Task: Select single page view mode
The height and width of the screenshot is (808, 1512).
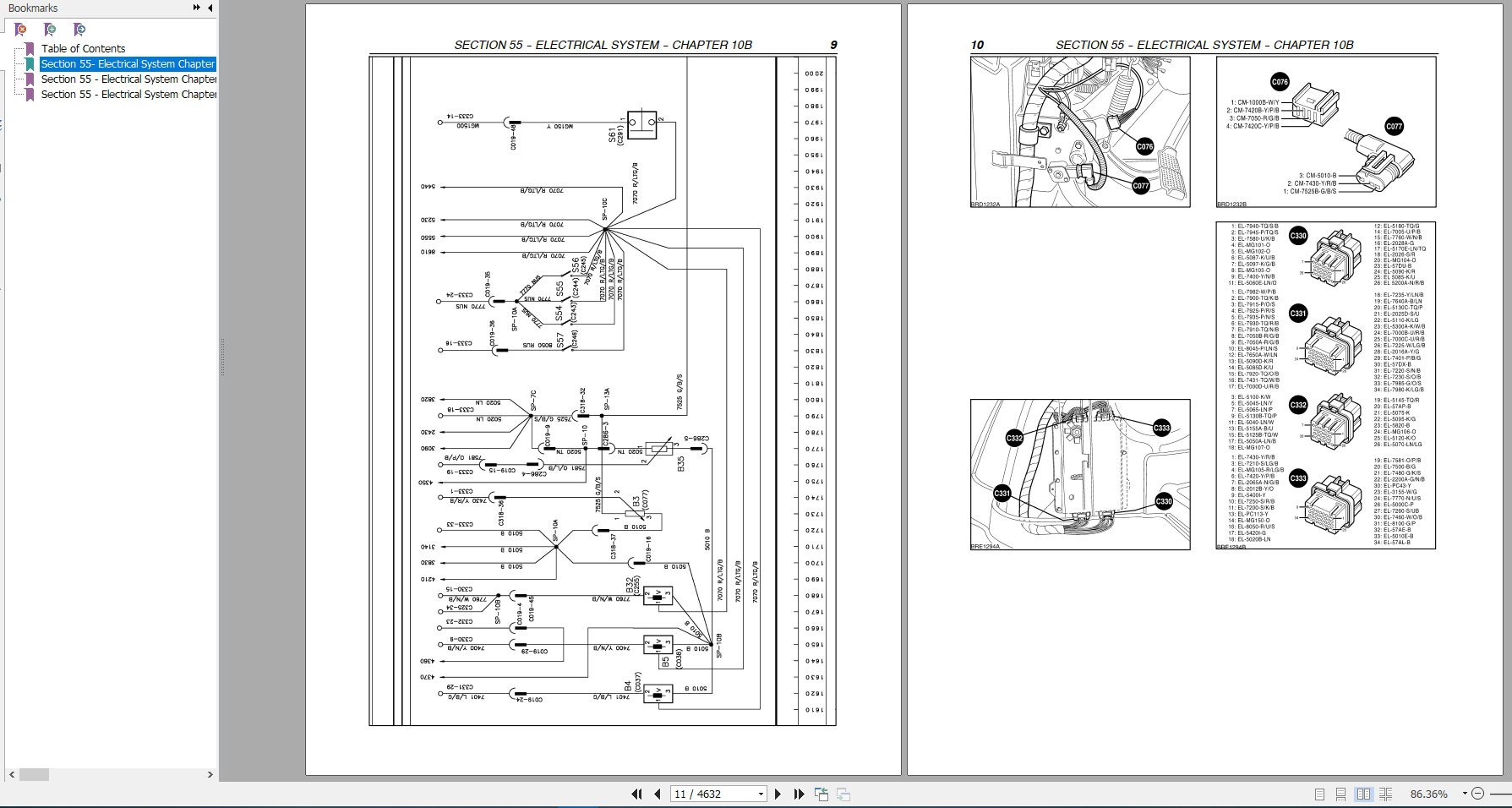Action: (1318, 794)
